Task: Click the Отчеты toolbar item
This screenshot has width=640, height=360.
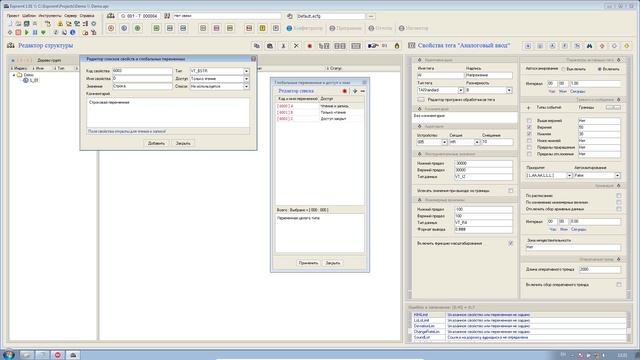Action: (380, 28)
